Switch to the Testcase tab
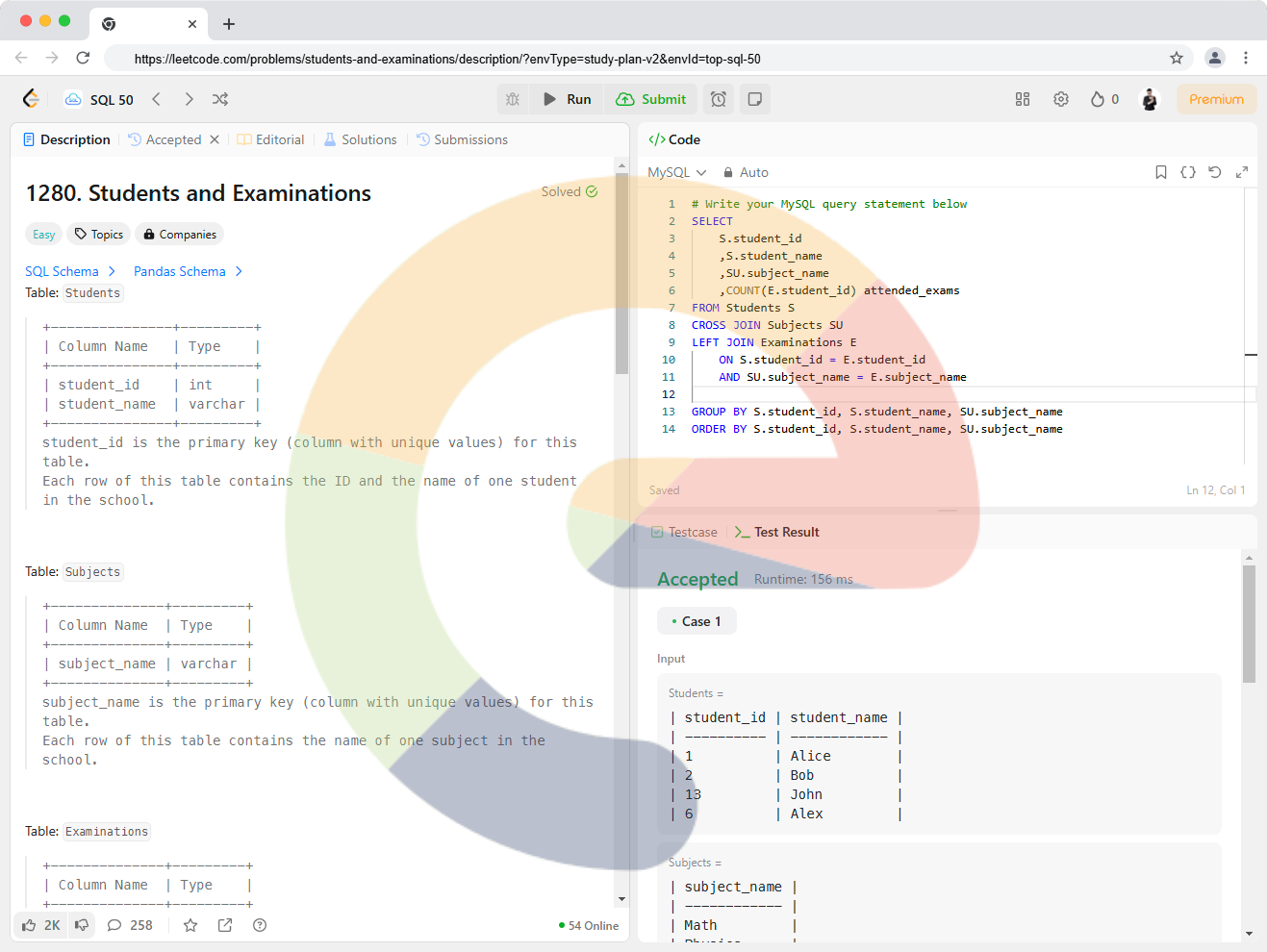 pos(684,532)
